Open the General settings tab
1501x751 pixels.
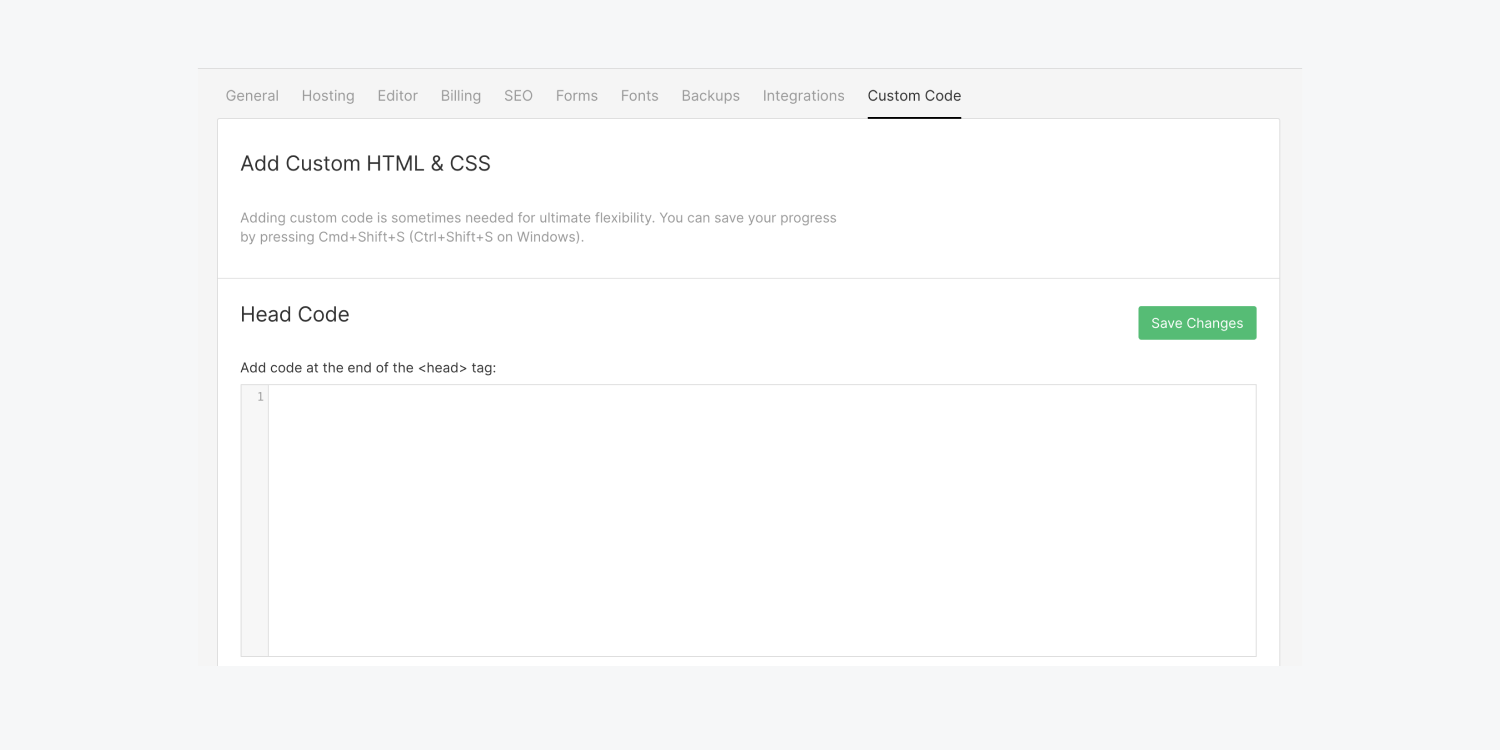coord(252,96)
